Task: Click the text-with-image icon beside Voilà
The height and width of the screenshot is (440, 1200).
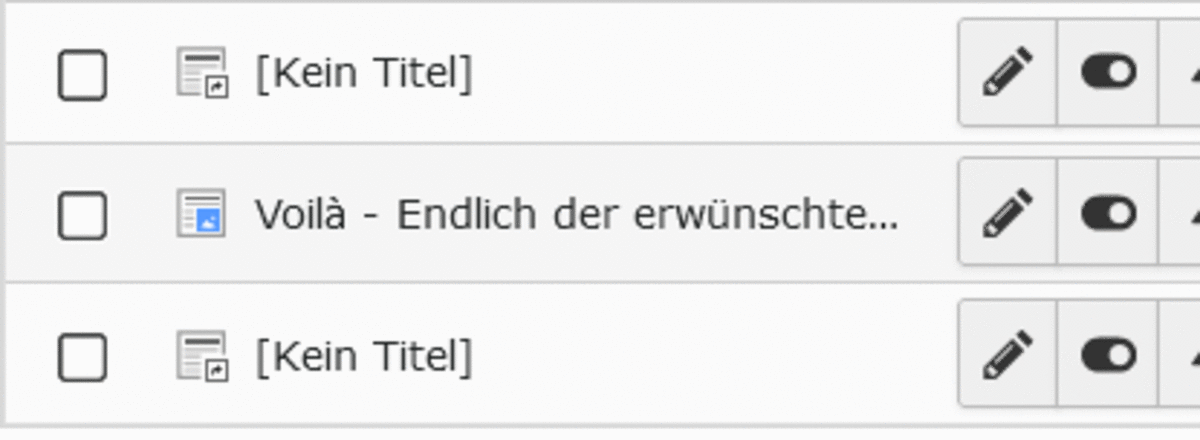Action: pyautogui.click(x=202, y=214)
